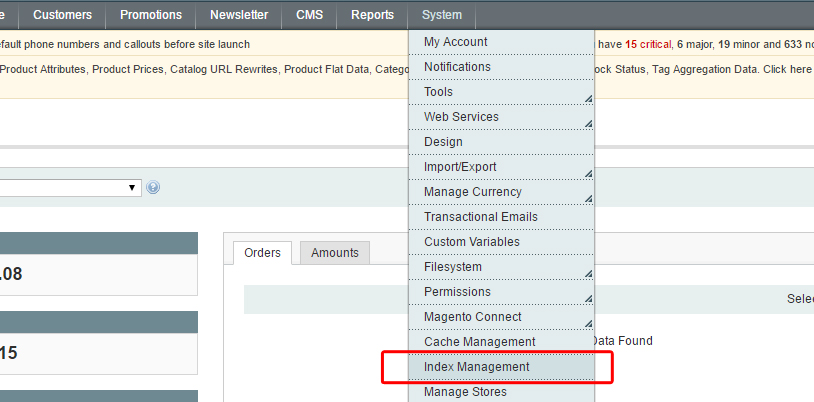The height and width of the screenshot is (402, 814).
Task: Switch to the Amounts tab
Action: [x=335, y=253]
